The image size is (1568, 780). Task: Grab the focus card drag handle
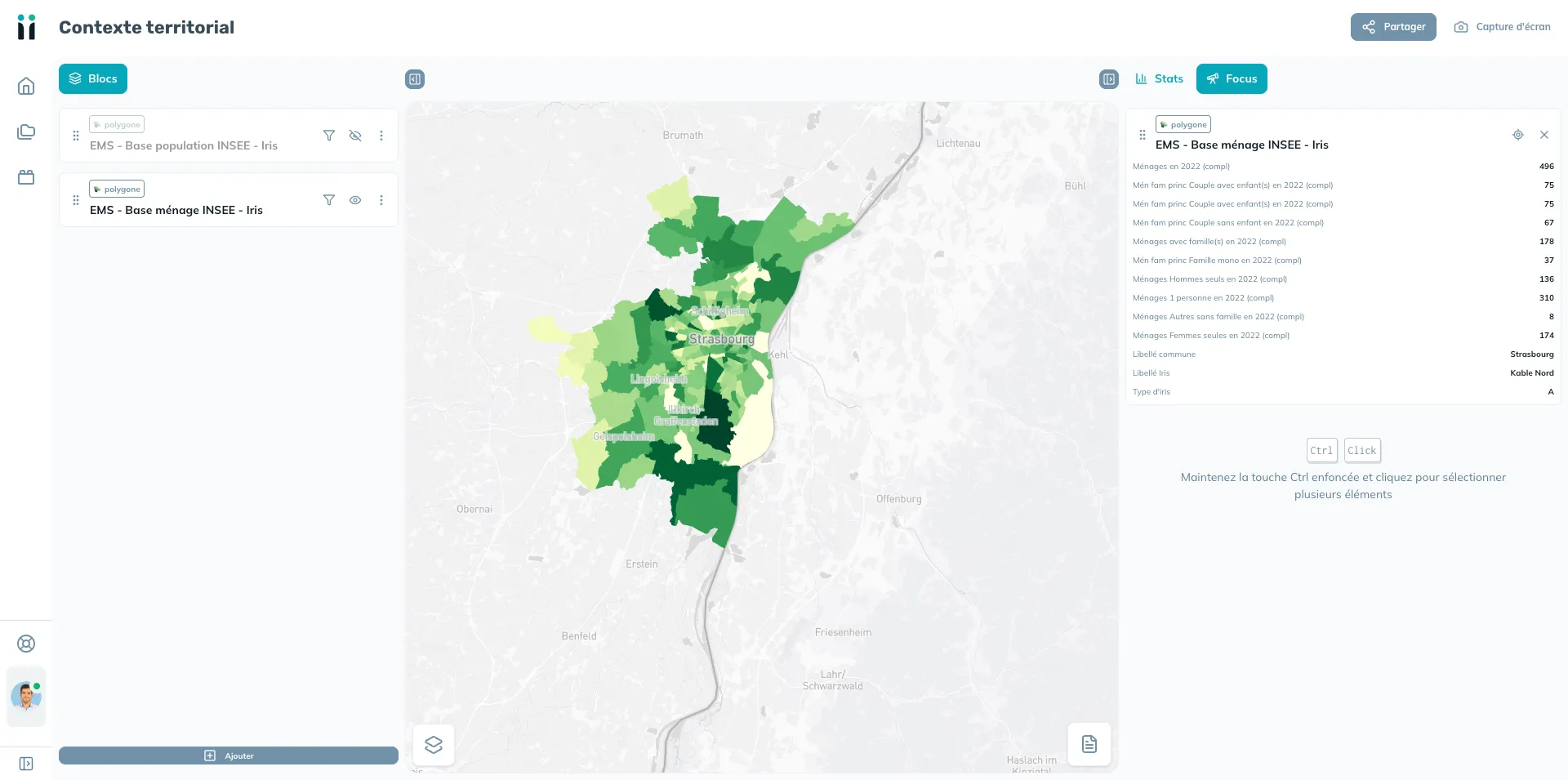[x=1143, y=135]
